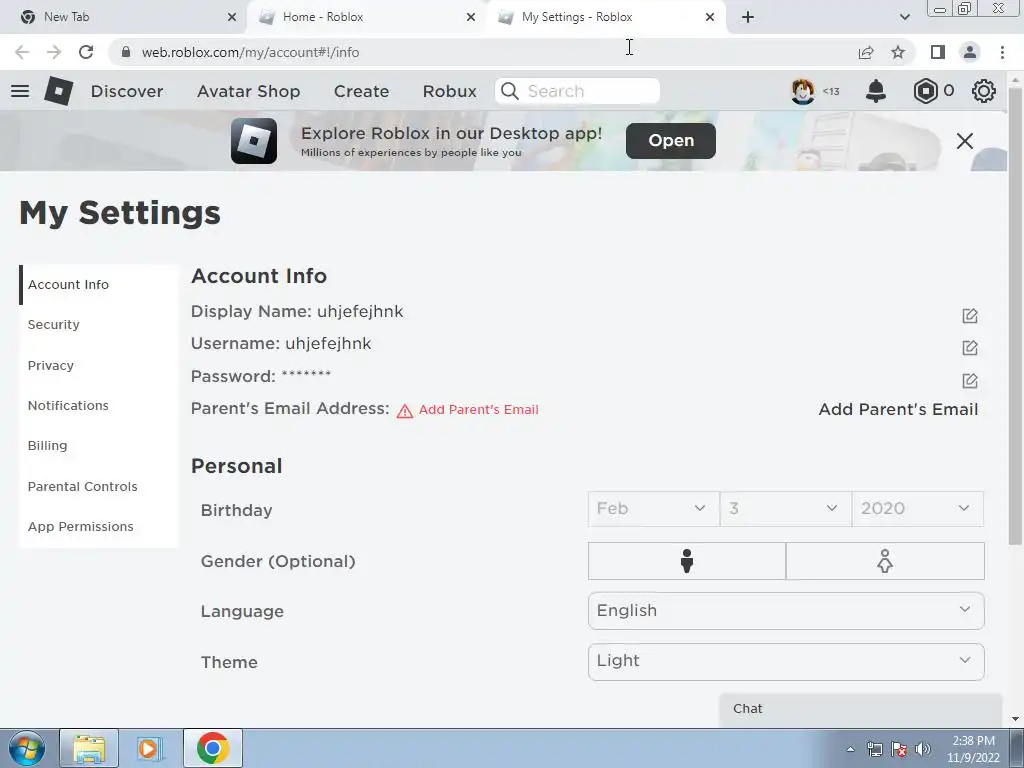Open the system volume icon
Screen dimensions: 1024x768
click(923, 749)
